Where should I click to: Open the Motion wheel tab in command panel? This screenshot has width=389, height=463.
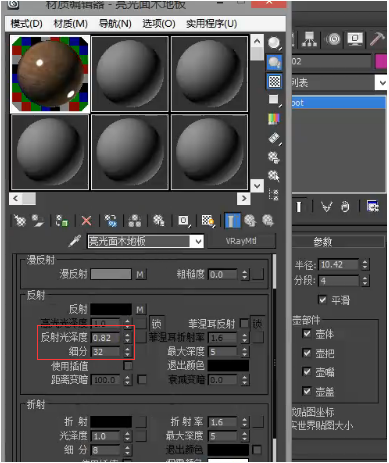333,39
